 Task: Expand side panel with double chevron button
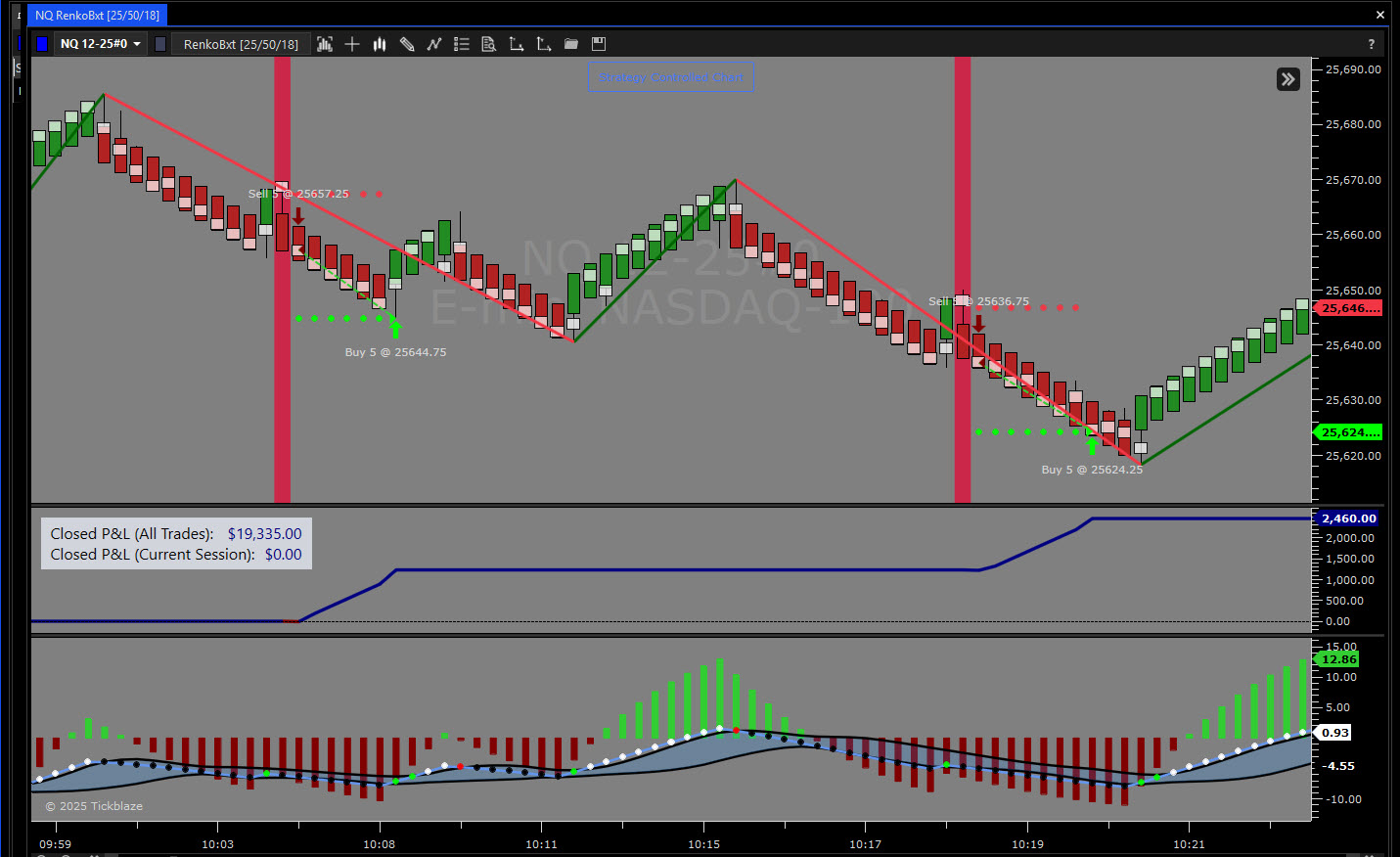click(1288, 79)
